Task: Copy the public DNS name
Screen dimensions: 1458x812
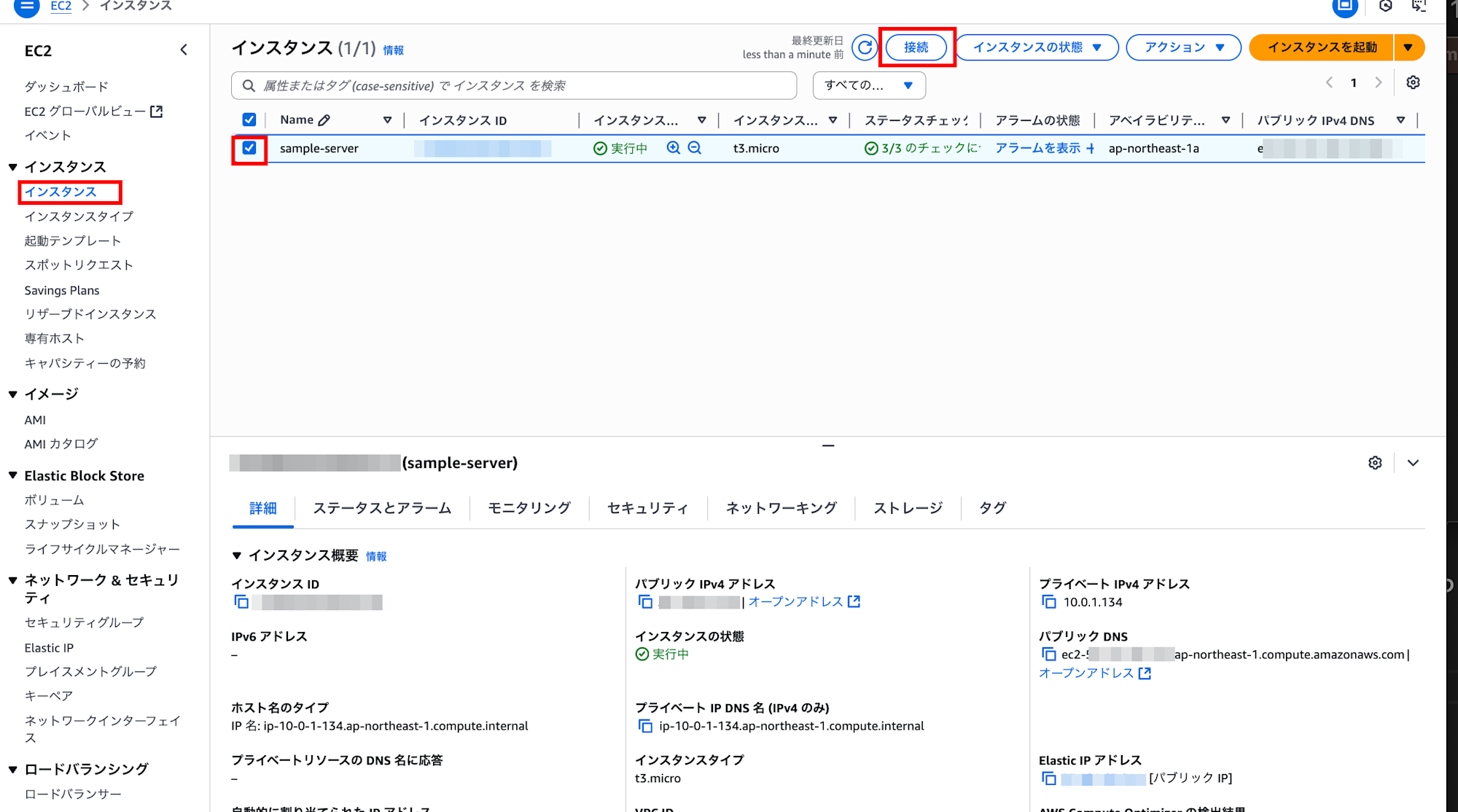Action: pyautogui.click(x=1049, y=655)
